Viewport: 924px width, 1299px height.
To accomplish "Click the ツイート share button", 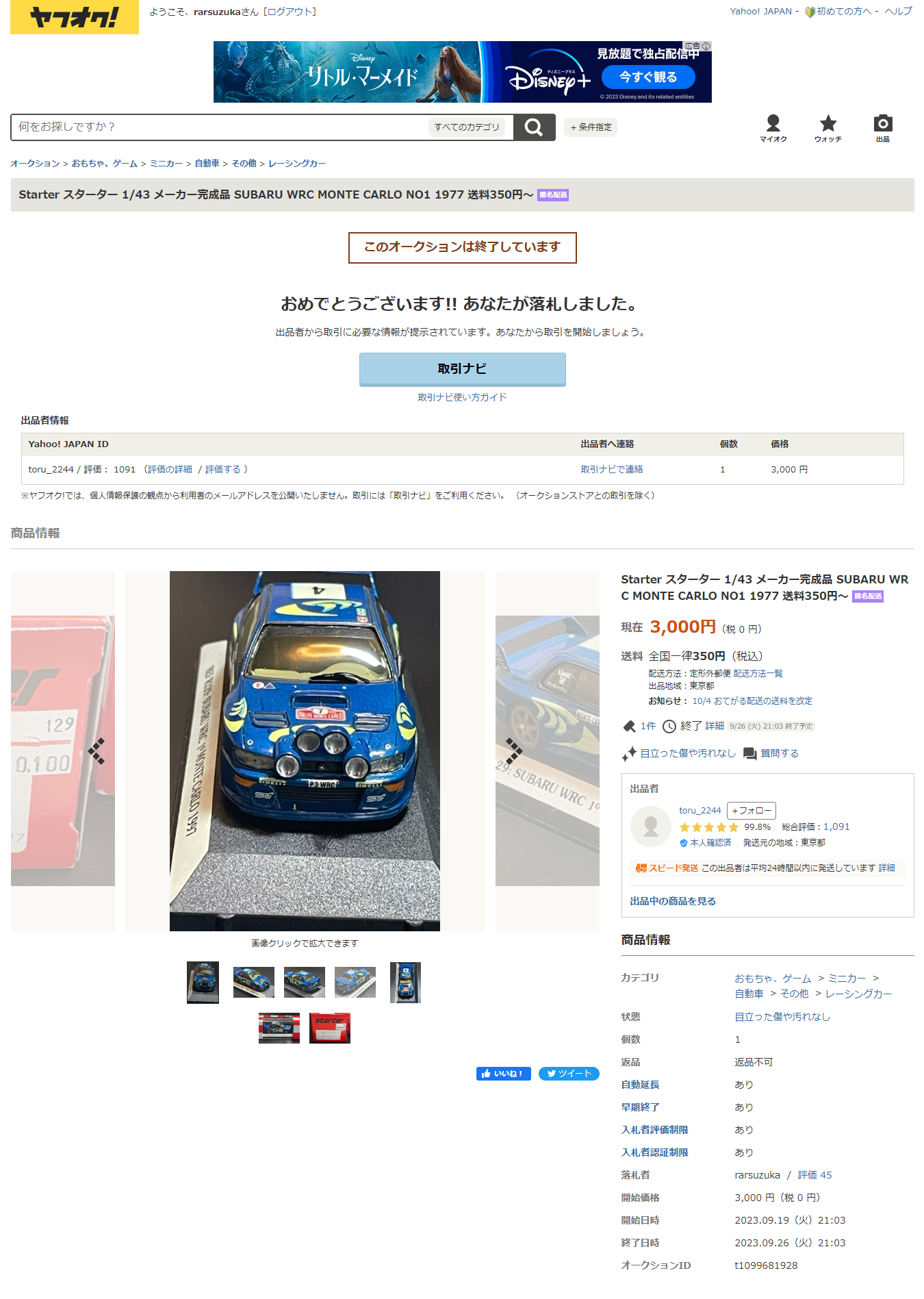I will tap(569, 1074).
